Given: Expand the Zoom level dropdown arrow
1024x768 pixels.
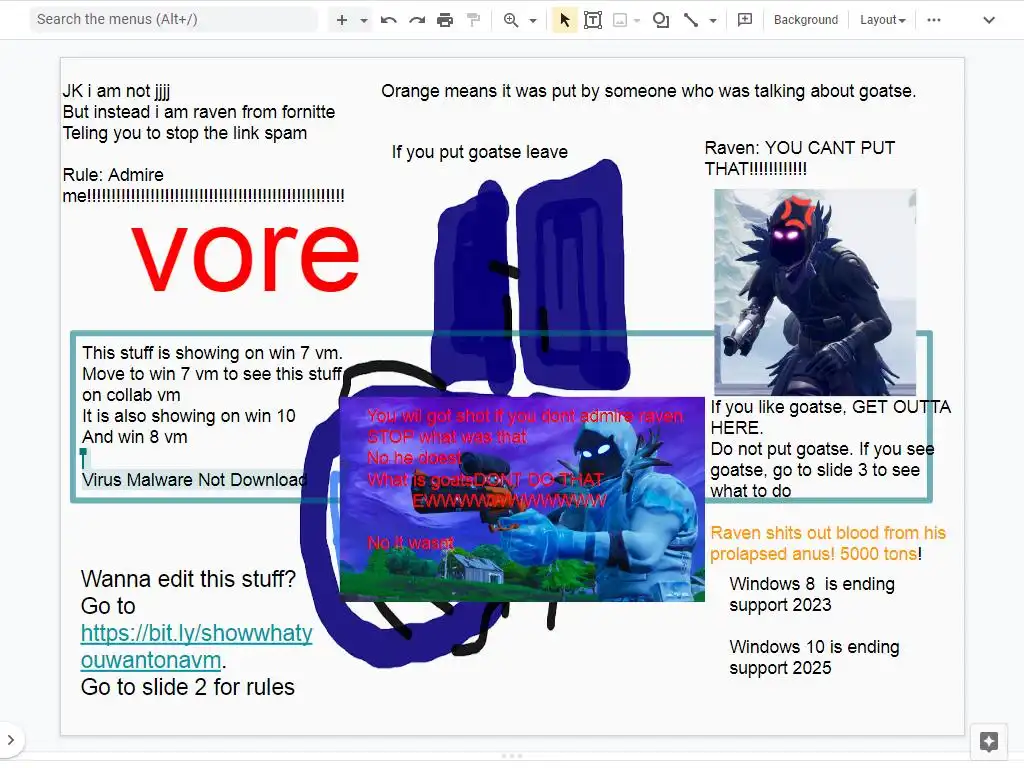Looking at the screenshot, I should point(533,20).
